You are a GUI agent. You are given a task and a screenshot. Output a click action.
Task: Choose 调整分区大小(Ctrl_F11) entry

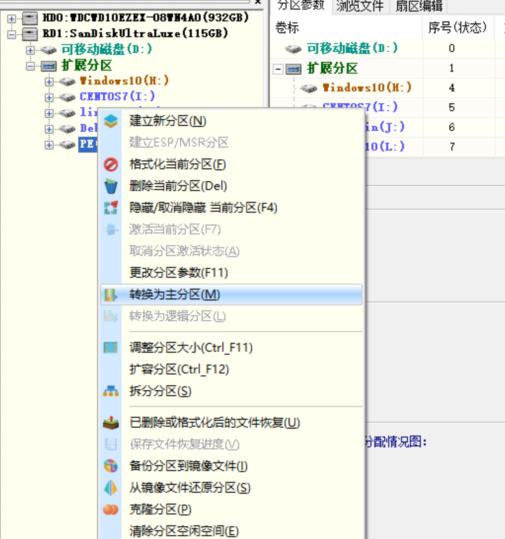[x=231, y=348]
